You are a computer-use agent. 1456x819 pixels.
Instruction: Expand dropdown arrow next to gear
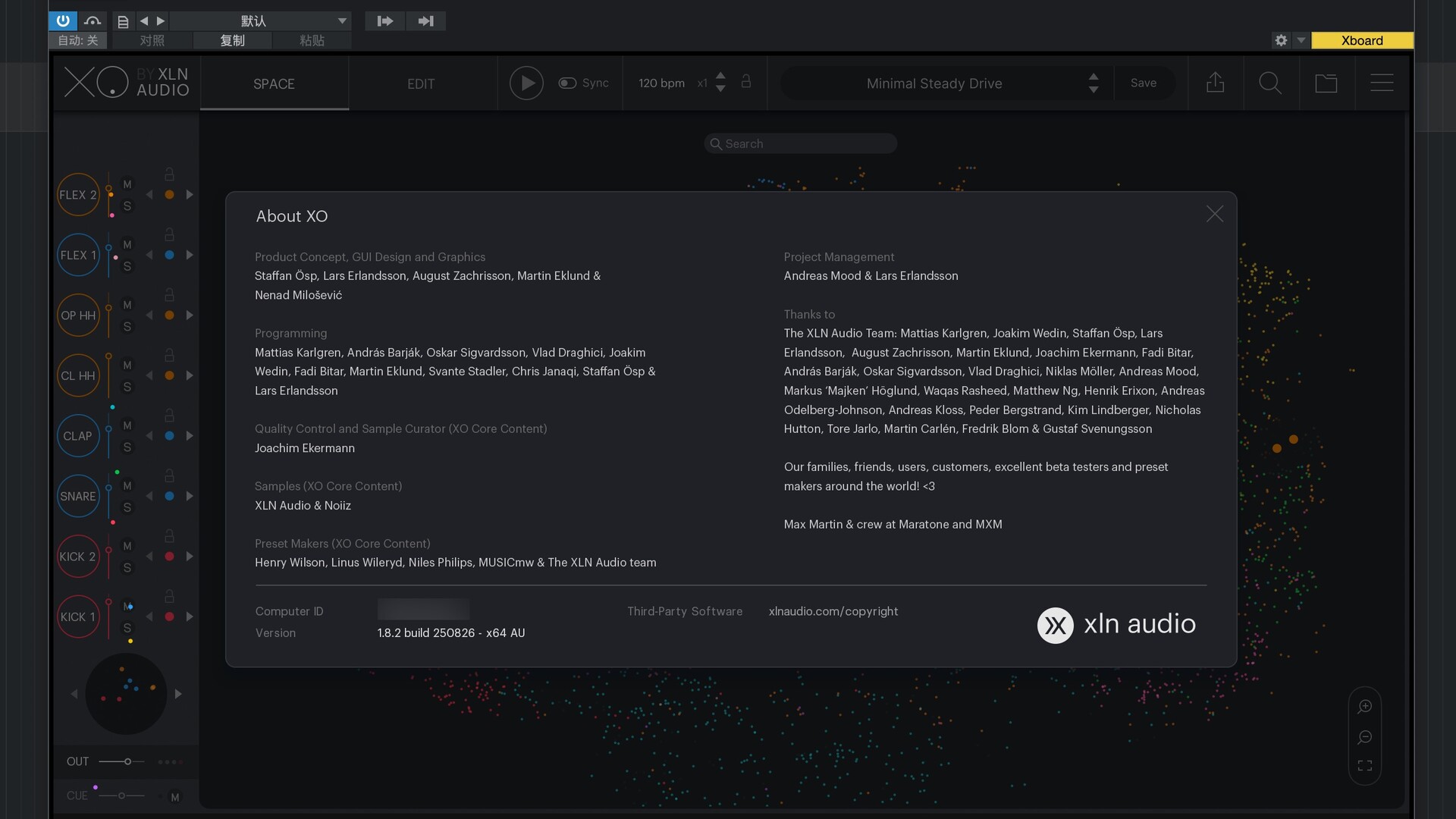click(x=1301, y=40)
